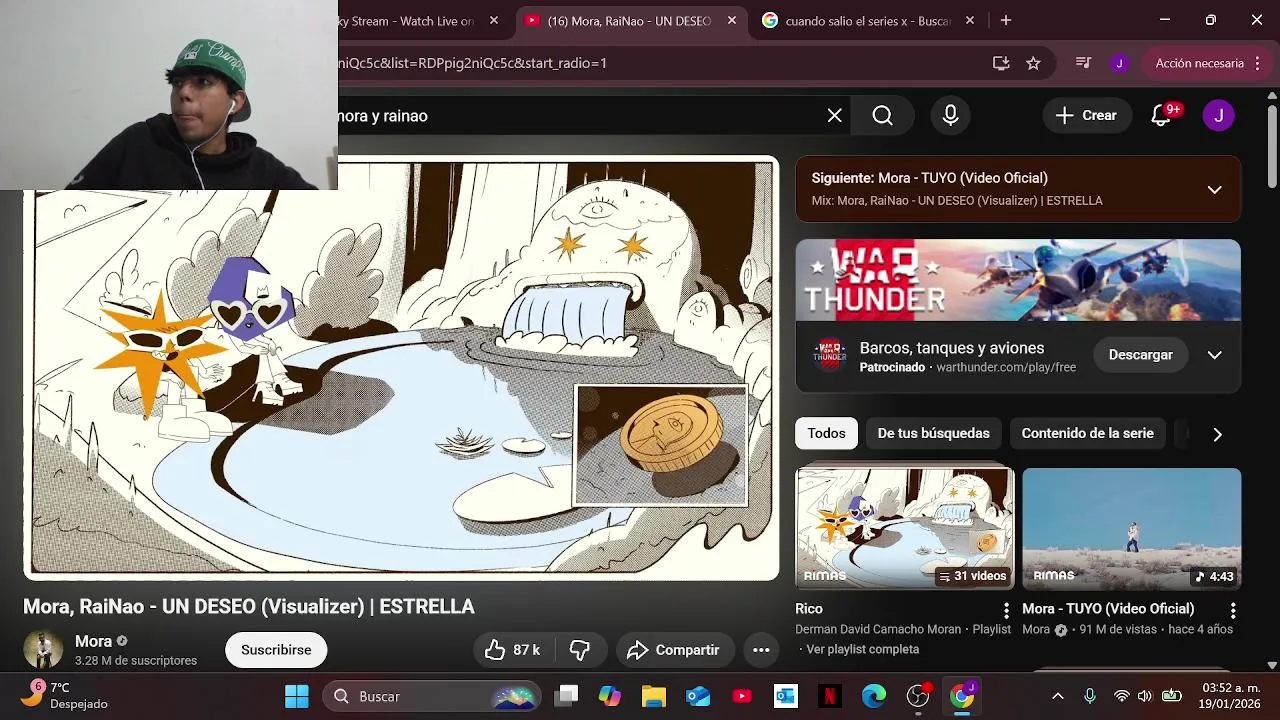The image size is (1280, 720).
Task: Clear the YouTube search box text
Action: tap(835, 116)
